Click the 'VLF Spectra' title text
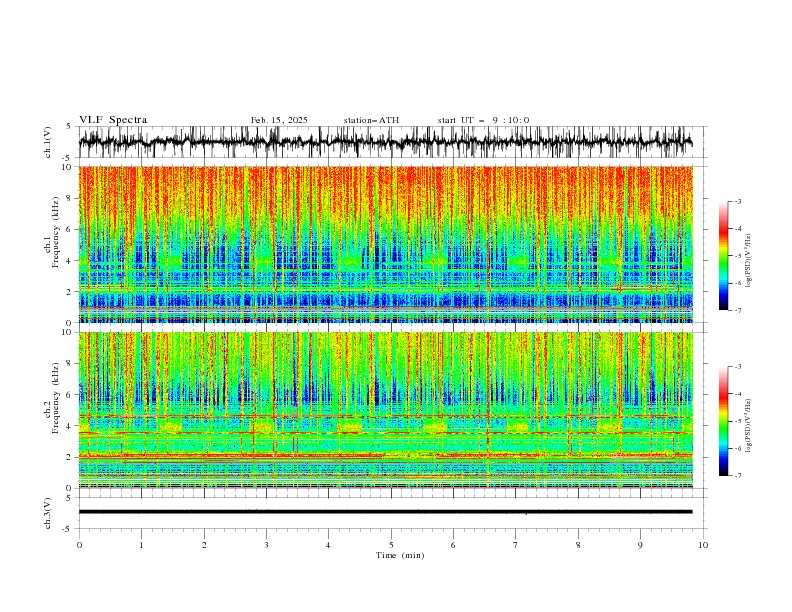792x612 pixels. tap(113, 120)
